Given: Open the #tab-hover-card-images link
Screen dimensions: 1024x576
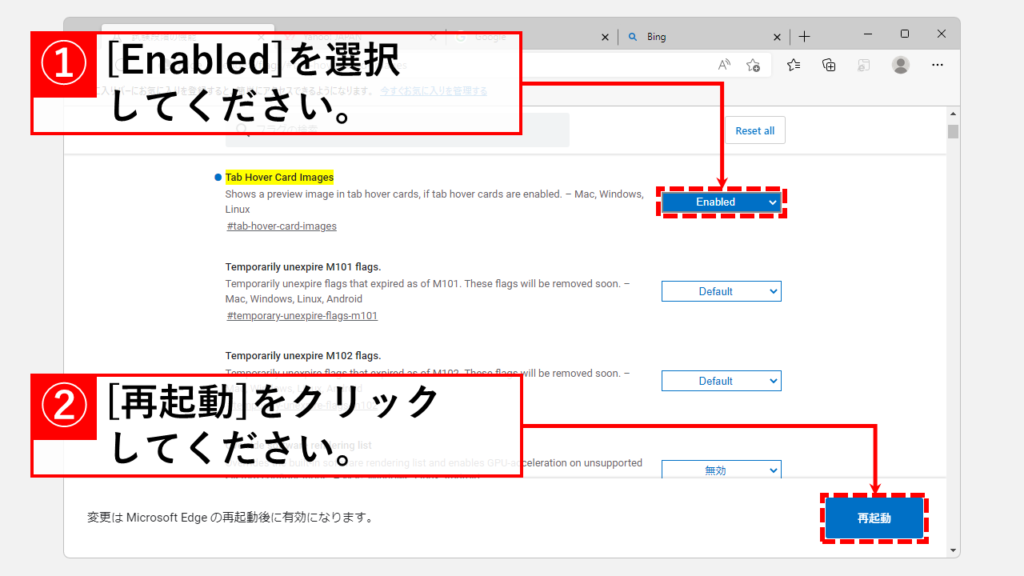Looking at the screenshot, I should (x=281, y=226).
